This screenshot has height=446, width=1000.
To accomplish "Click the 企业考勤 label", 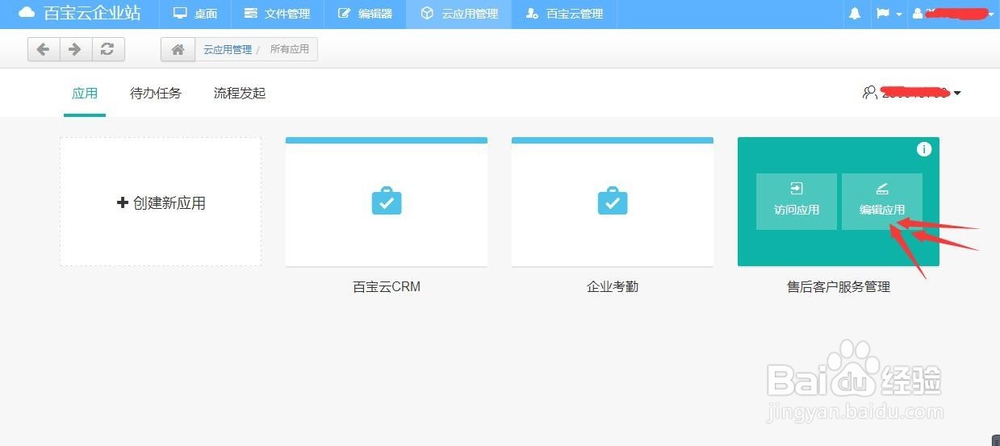I will coord(612,286).
